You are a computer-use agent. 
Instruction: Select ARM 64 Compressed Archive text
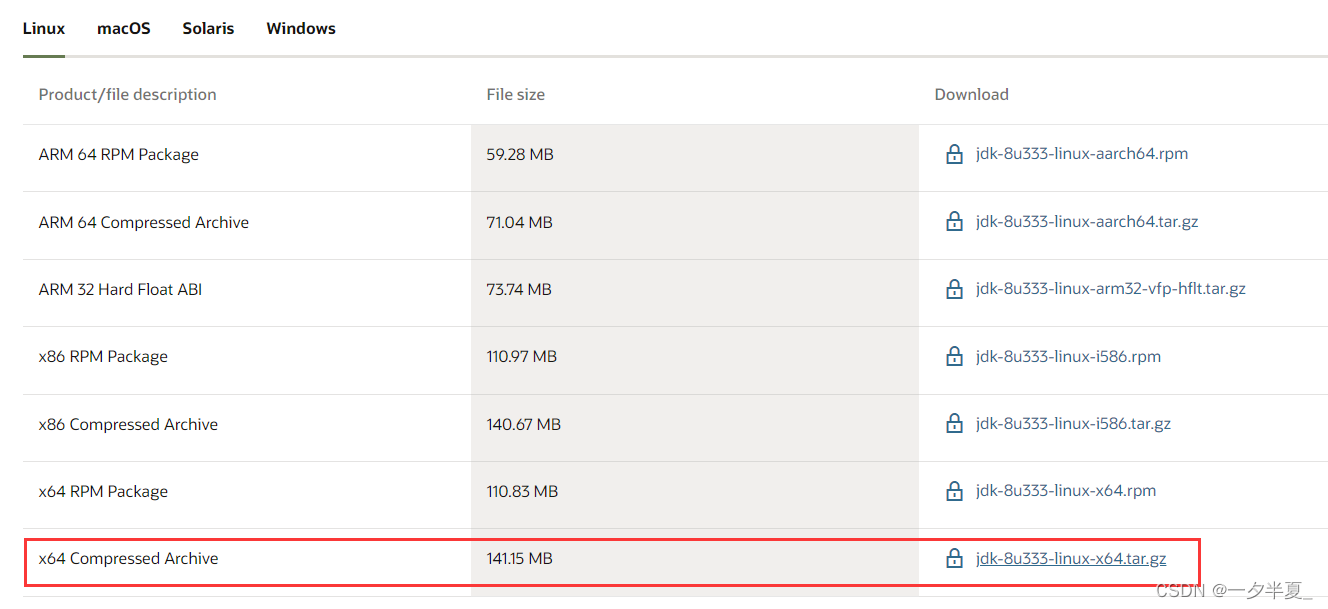coord(144,222)
